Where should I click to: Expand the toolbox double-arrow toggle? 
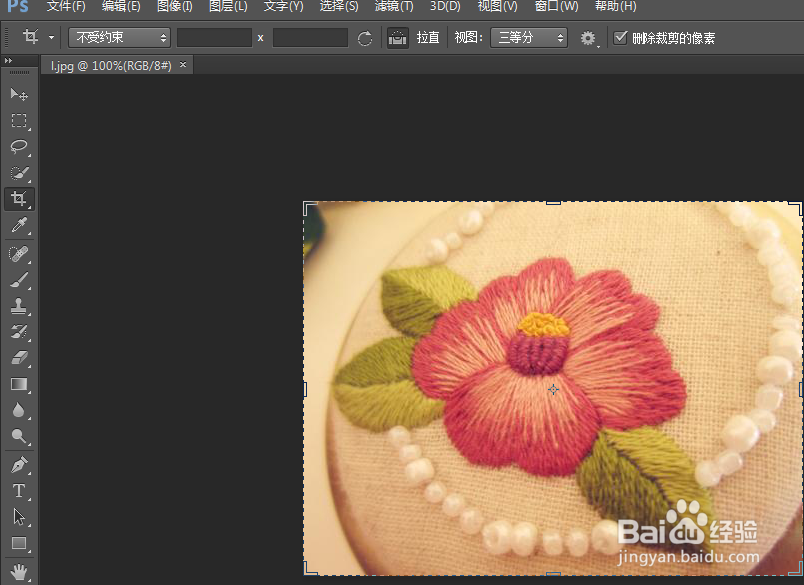click(x=8, y=60)
